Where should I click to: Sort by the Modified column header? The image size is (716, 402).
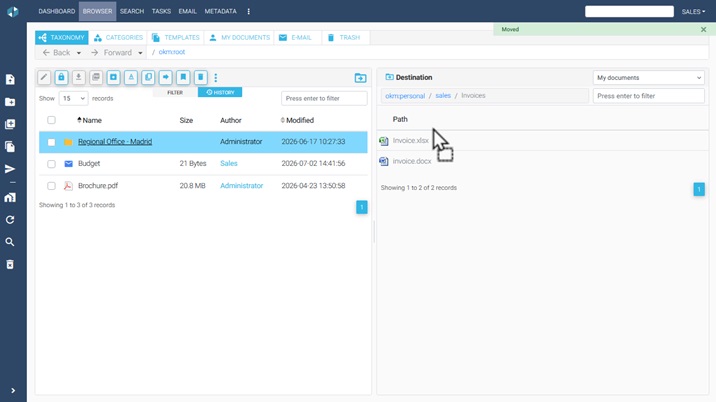(297, 120)
